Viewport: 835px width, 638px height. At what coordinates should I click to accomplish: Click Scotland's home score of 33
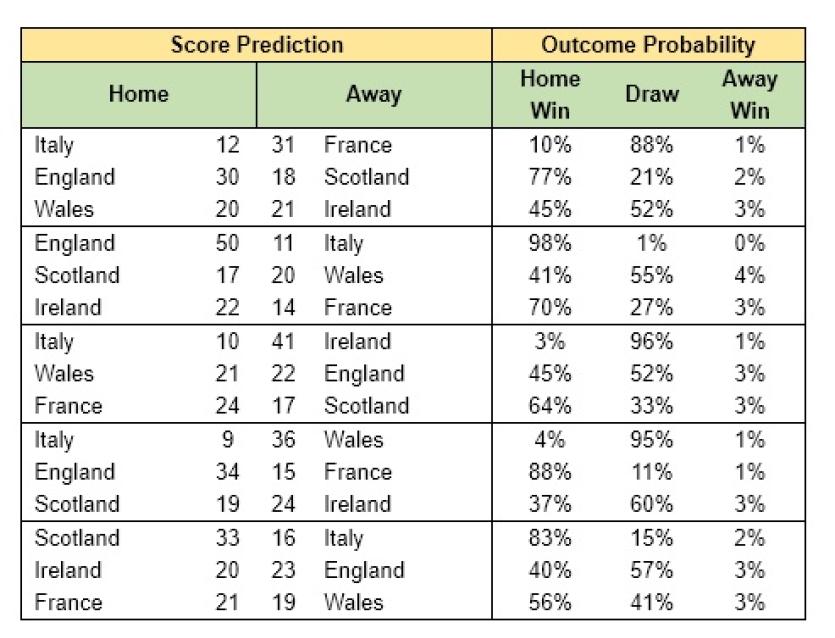coord(227,538)
